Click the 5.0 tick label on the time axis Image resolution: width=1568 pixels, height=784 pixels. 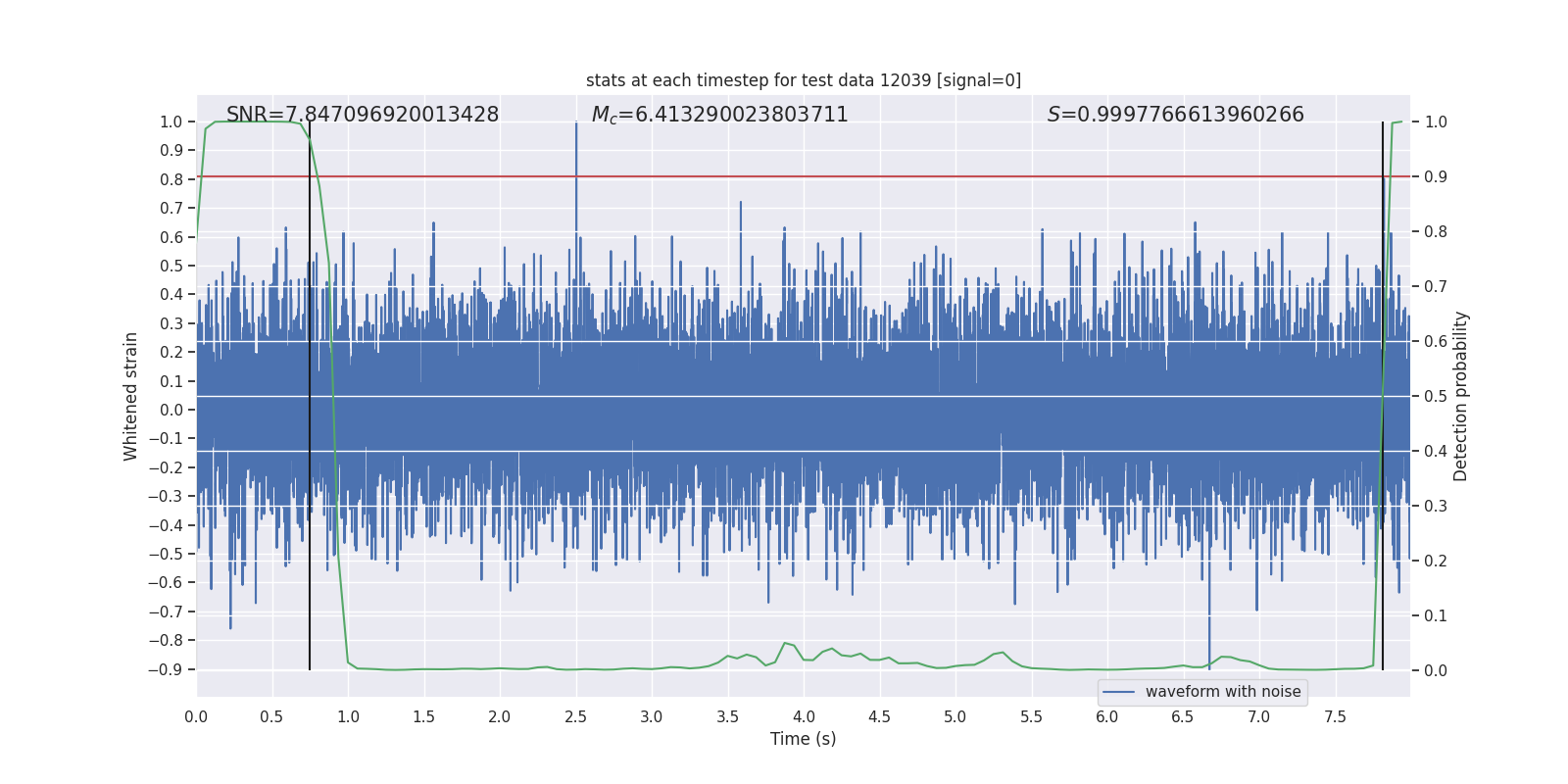(x=955, y=716)
